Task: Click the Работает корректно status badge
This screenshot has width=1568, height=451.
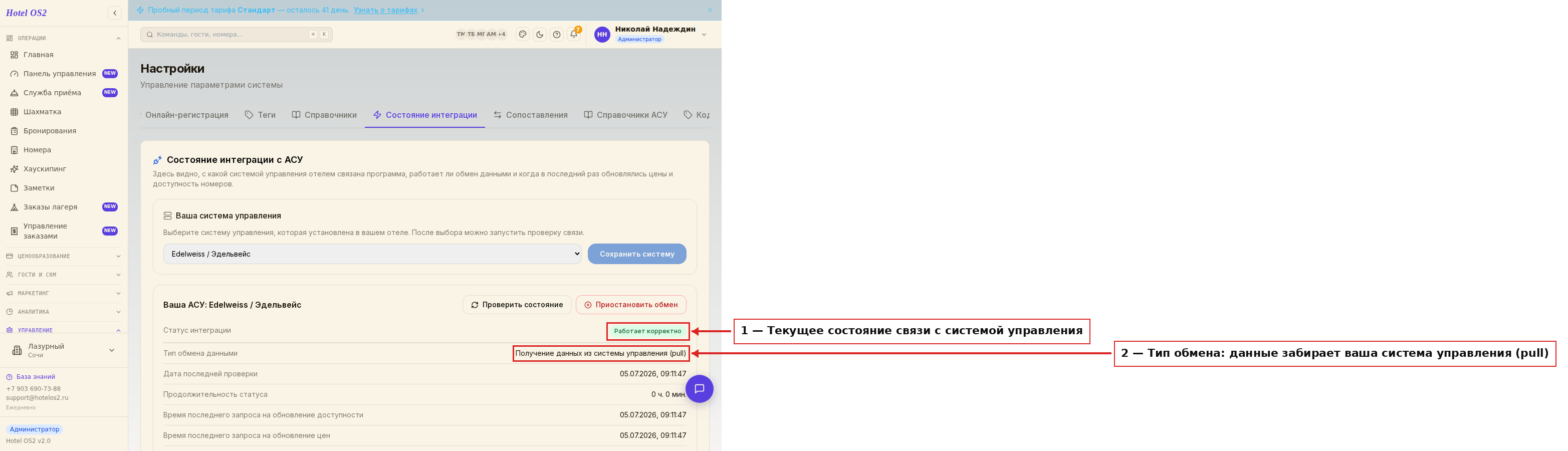Action: coord(647,331)
